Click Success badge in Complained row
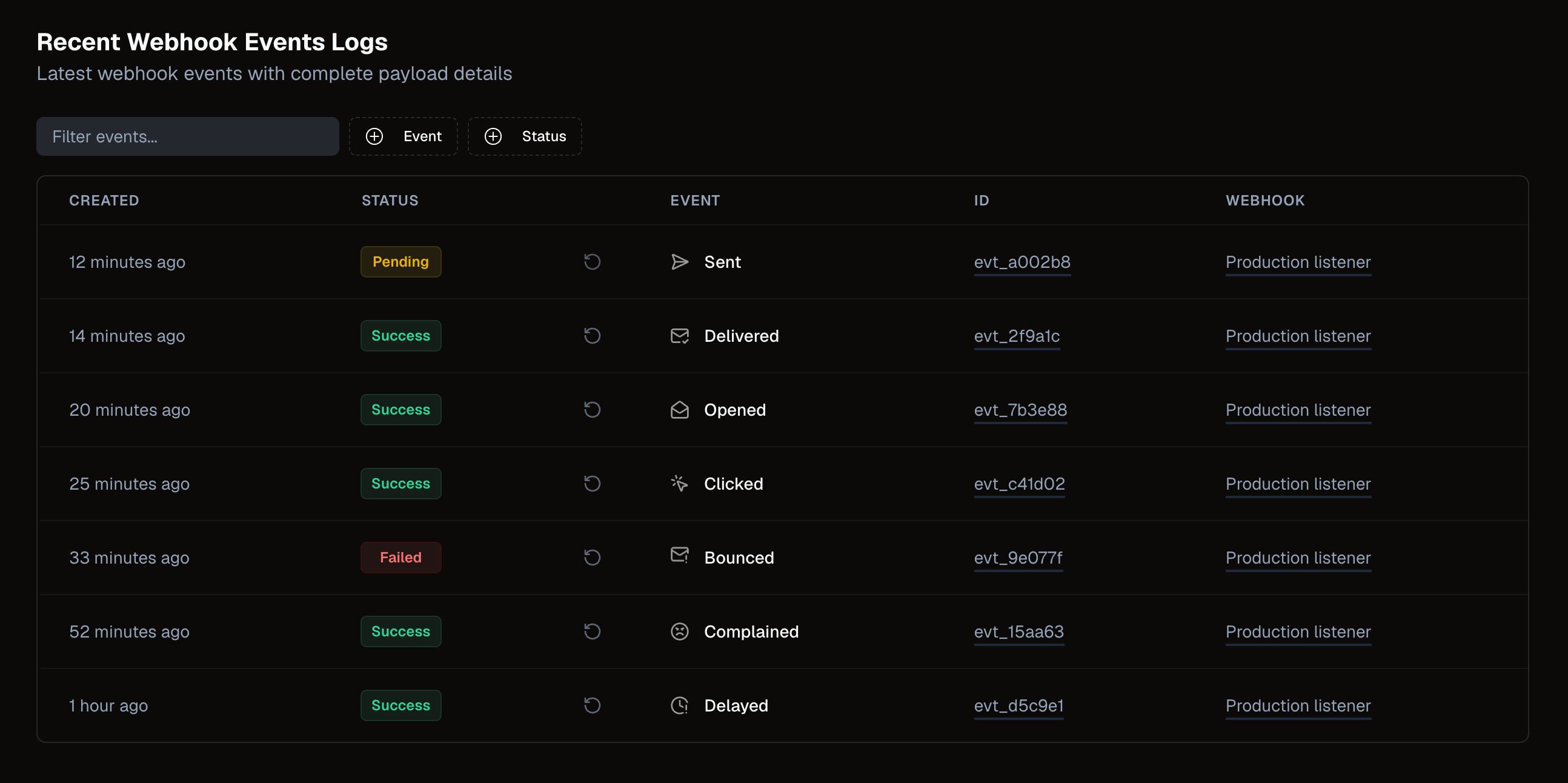 [x=400, y=631]
